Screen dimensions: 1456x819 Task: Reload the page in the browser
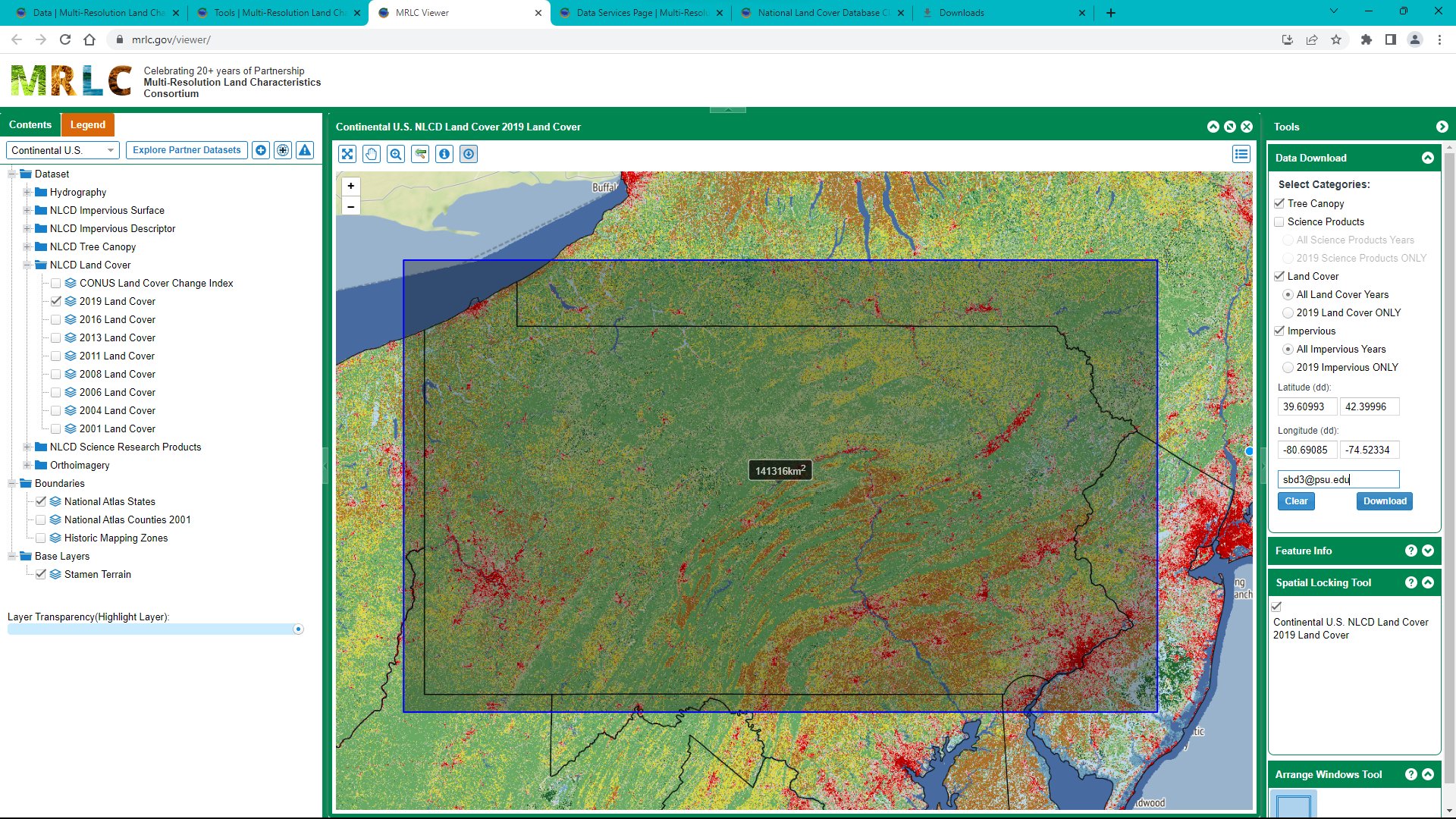[x=65, y=39]
